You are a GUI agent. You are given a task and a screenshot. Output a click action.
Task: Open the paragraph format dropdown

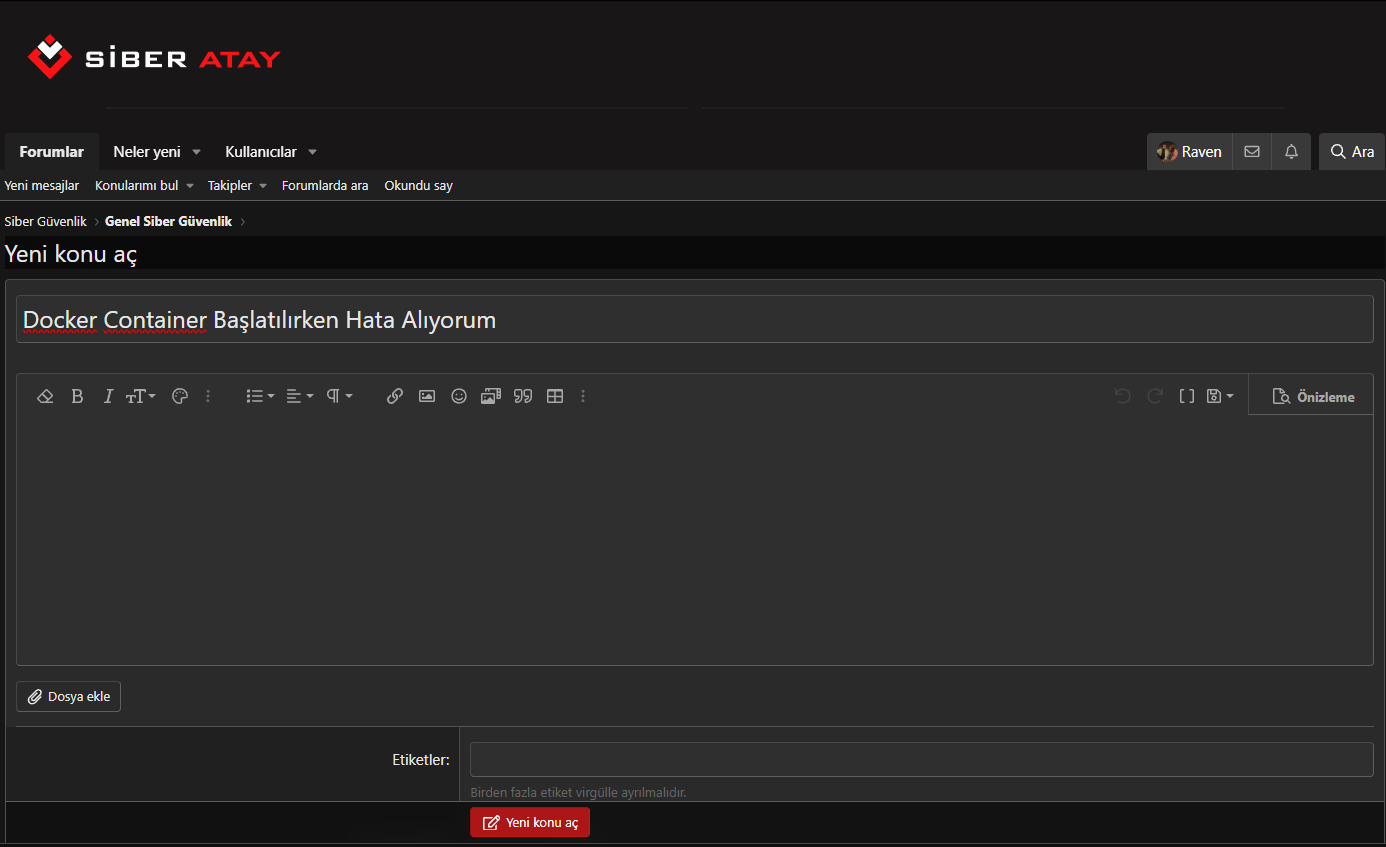coord(340,396)
